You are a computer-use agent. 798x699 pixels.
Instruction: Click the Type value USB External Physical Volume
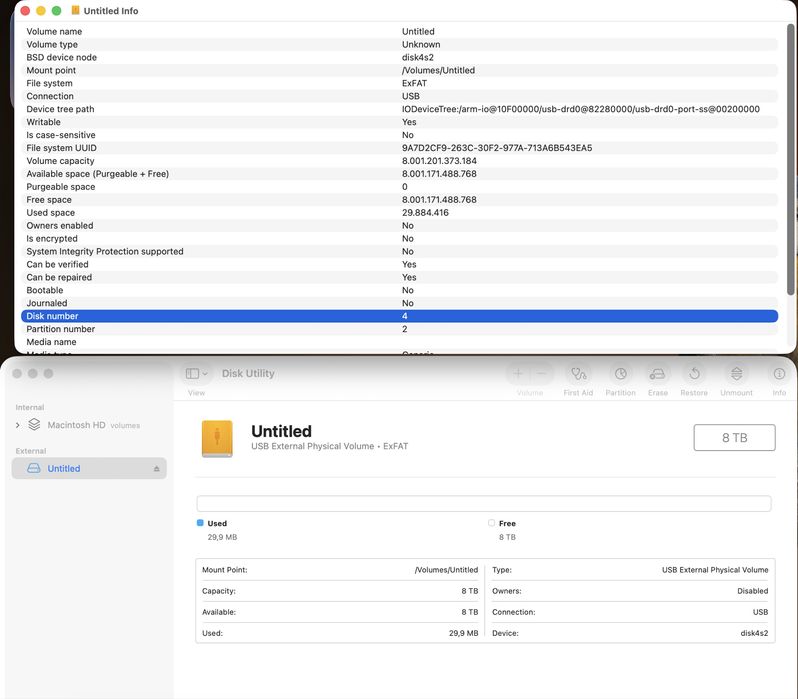715,570
